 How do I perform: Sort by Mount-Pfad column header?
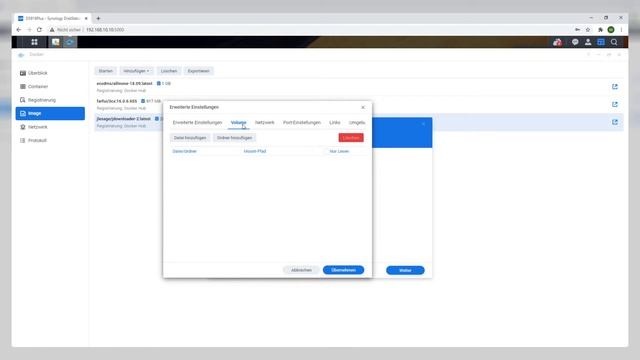pyautogui.click(x=255, y=151)
